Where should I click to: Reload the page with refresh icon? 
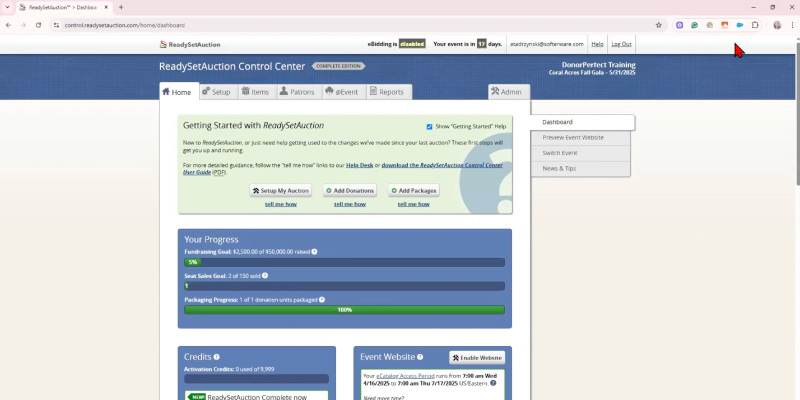pyautogui.click(x=38, y=25)
